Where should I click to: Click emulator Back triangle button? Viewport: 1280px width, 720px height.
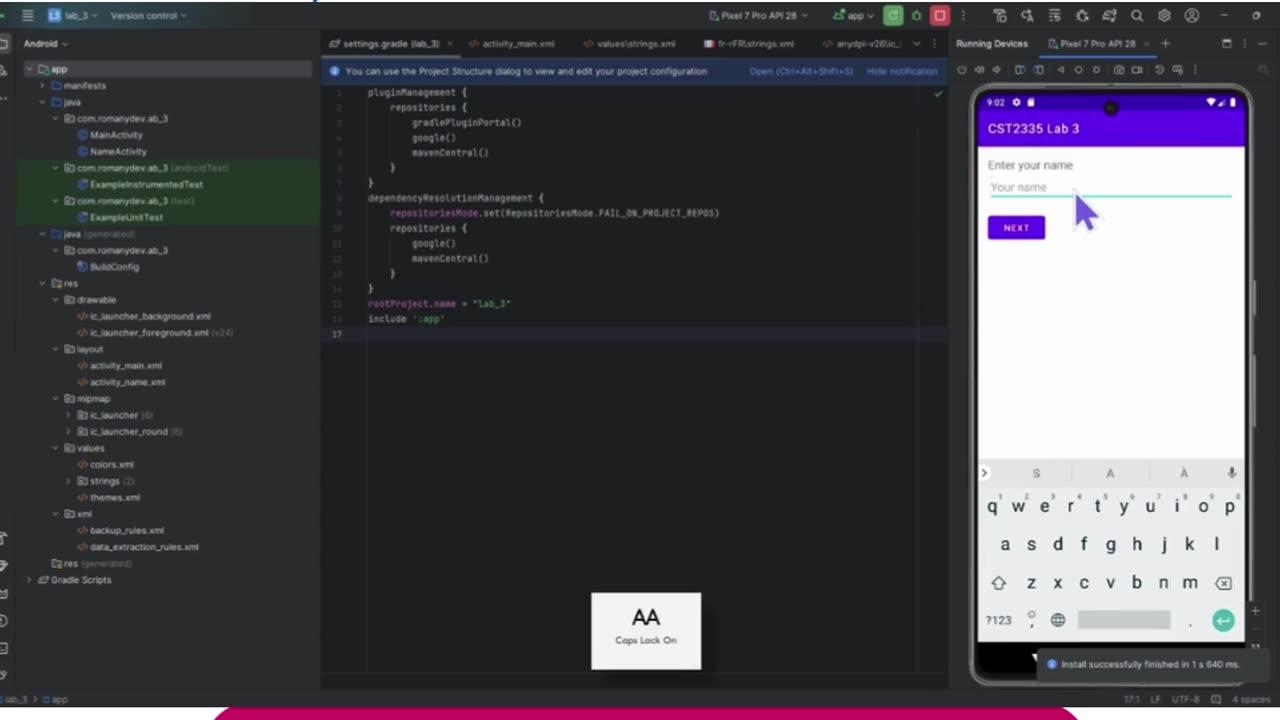pyautogui.click(x=1060, y=70)
